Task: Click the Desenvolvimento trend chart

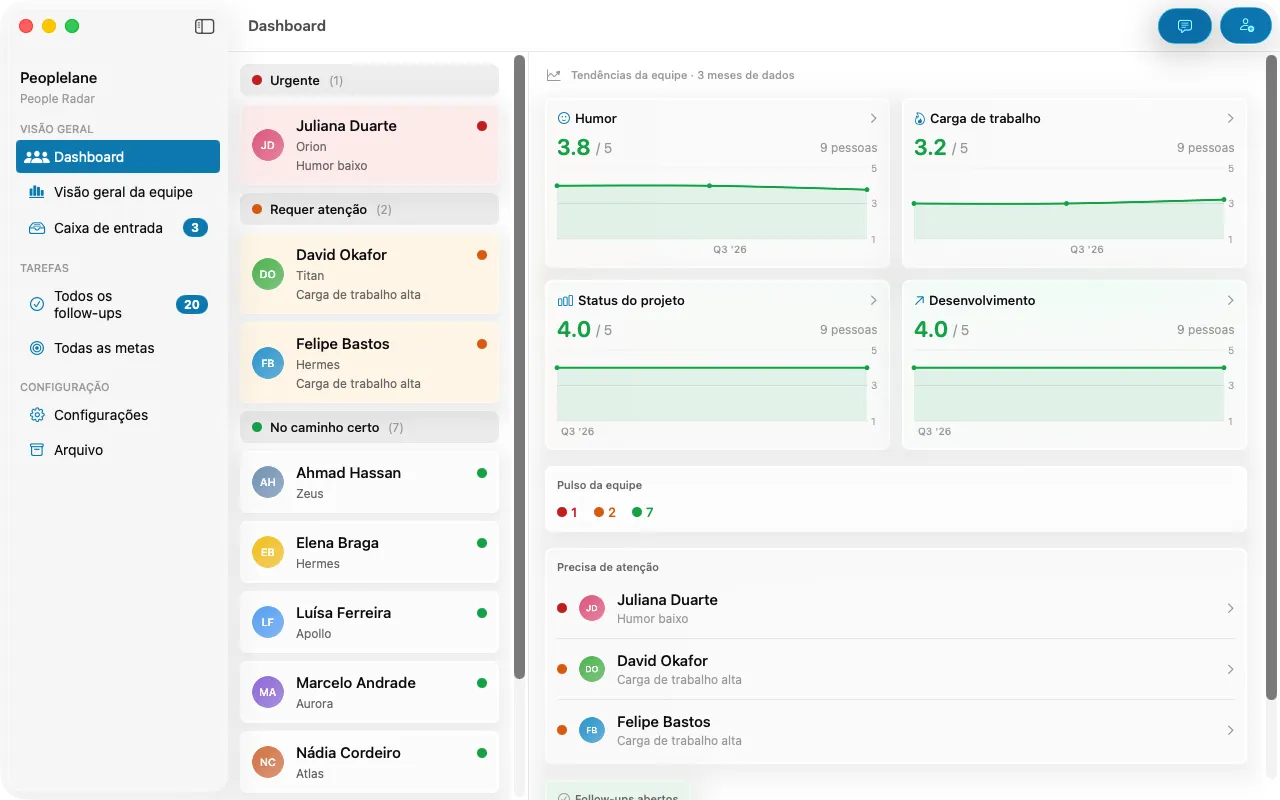Action: tap(1069, 386)
